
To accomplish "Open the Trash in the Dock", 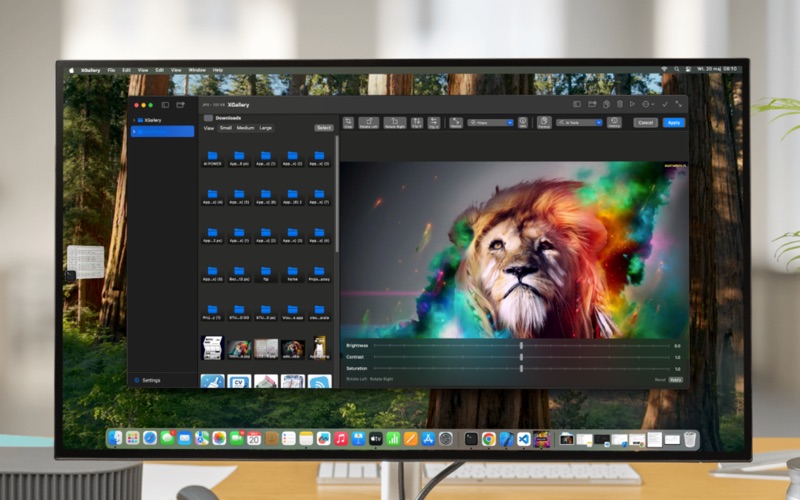I will pos(690,439).
